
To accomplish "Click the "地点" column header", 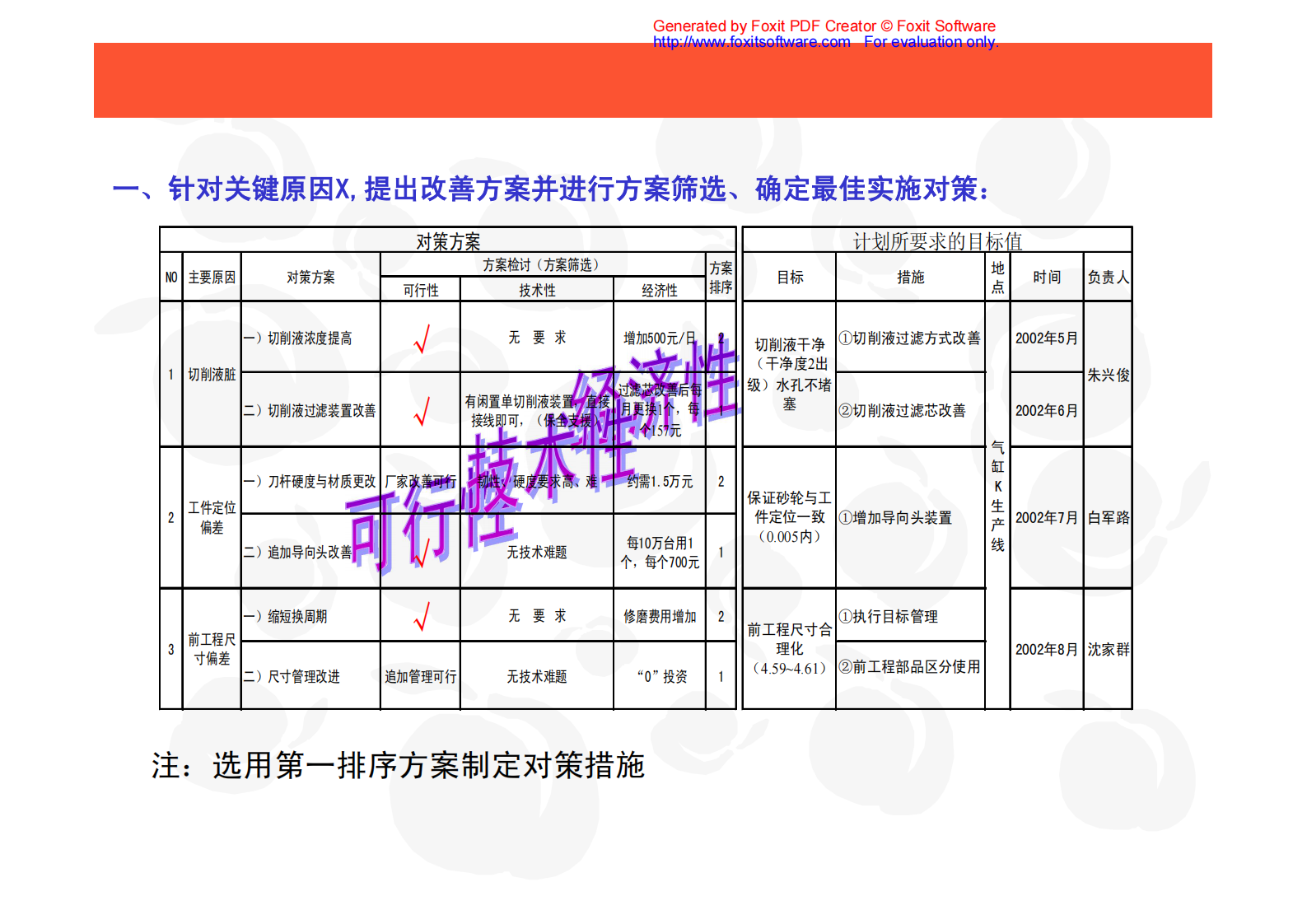I will click(x=997, y=278).
